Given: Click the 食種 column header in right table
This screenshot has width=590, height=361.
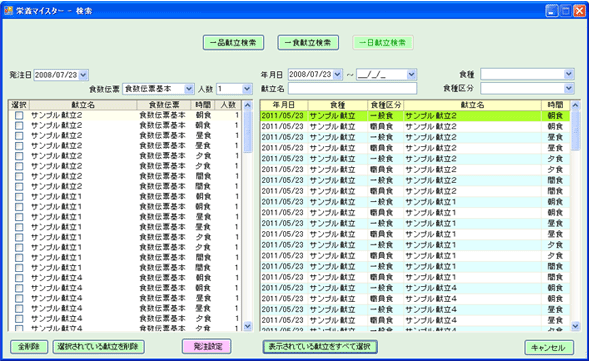Looking at the screenshot, I should coord(338,105).
